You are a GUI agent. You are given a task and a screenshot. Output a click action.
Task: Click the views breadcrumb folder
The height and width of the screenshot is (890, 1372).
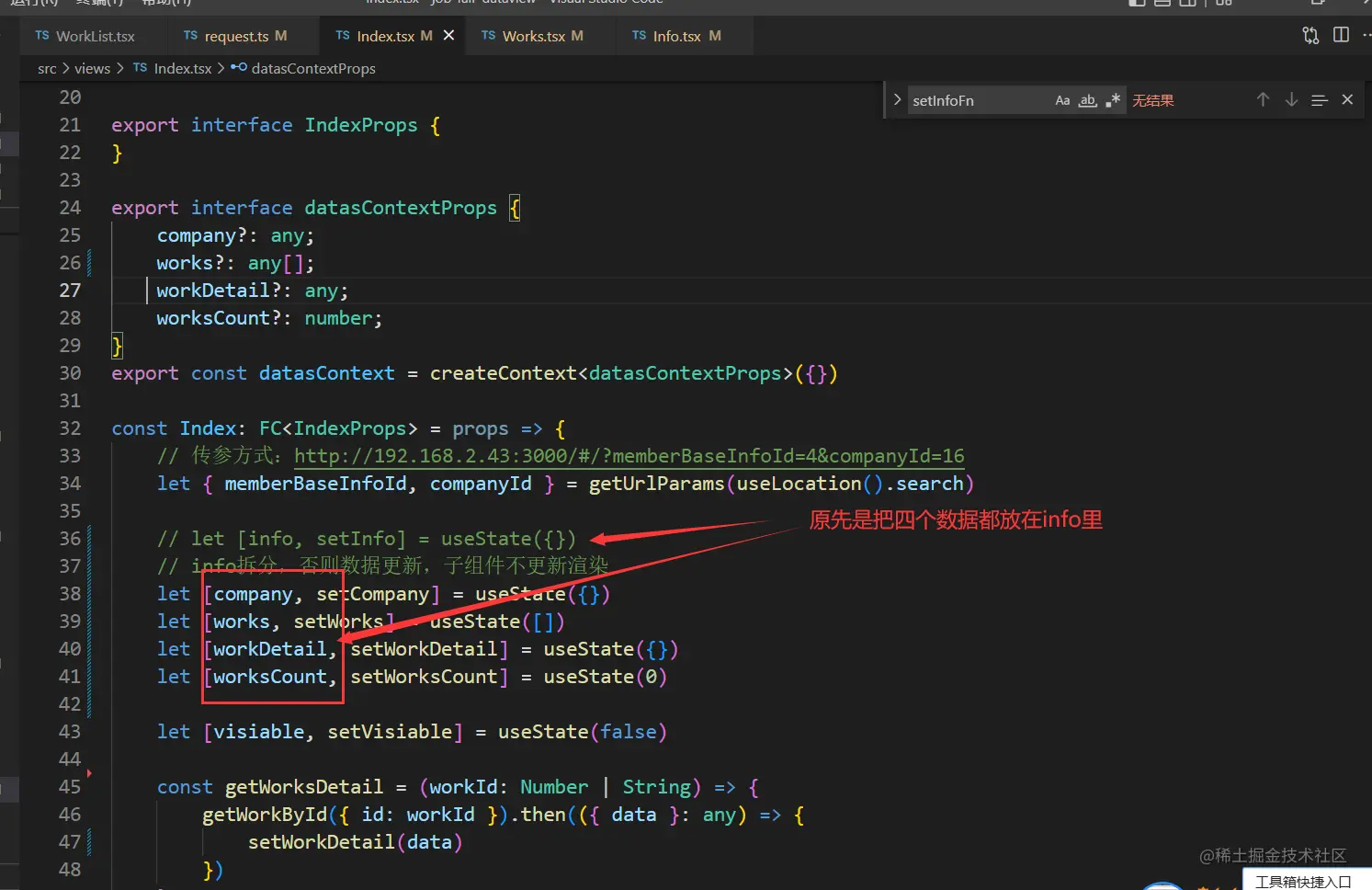(x=92, y=69)
